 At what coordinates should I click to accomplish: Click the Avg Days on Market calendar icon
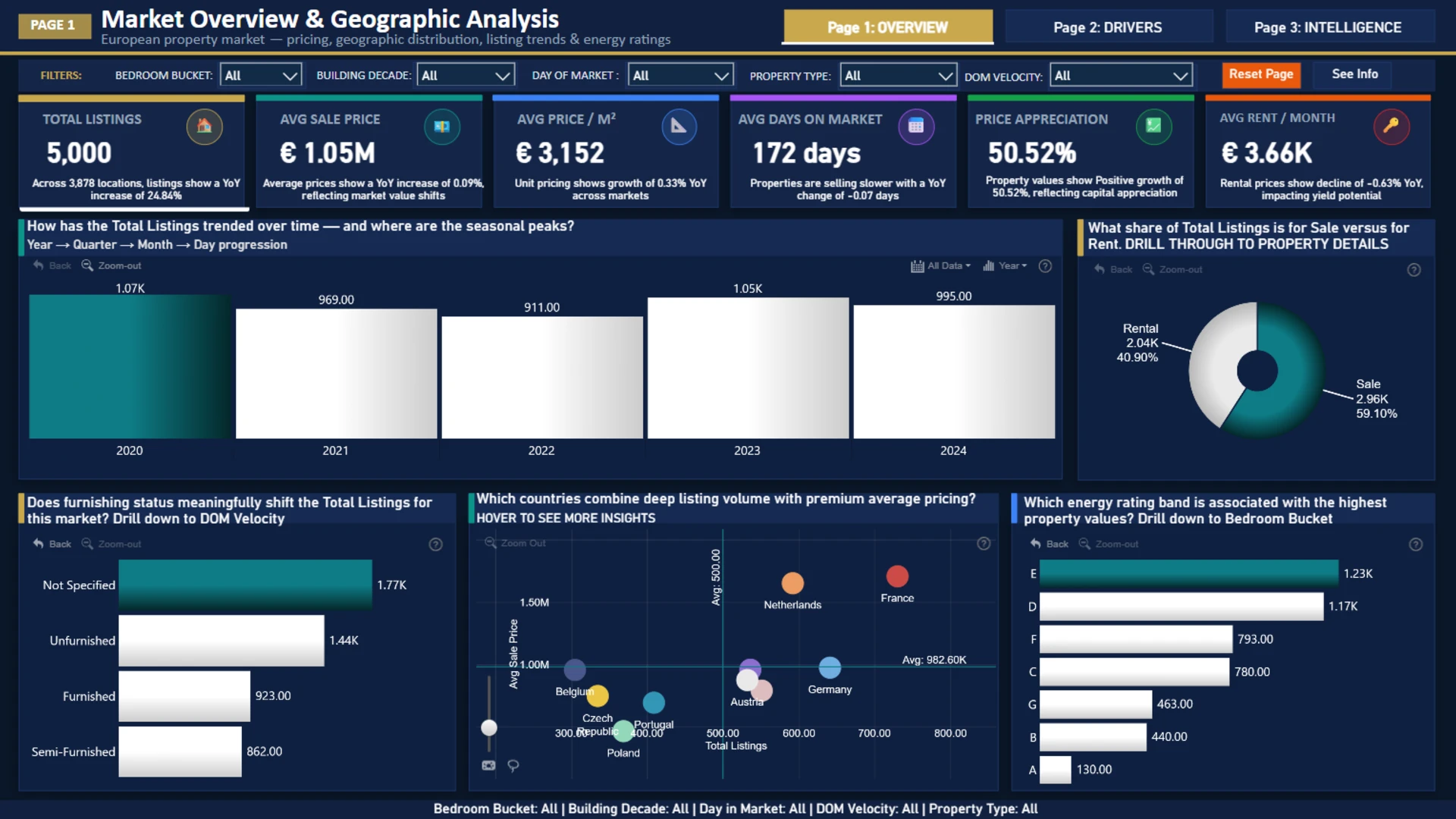pyautogui.click(x=916, y=127)
